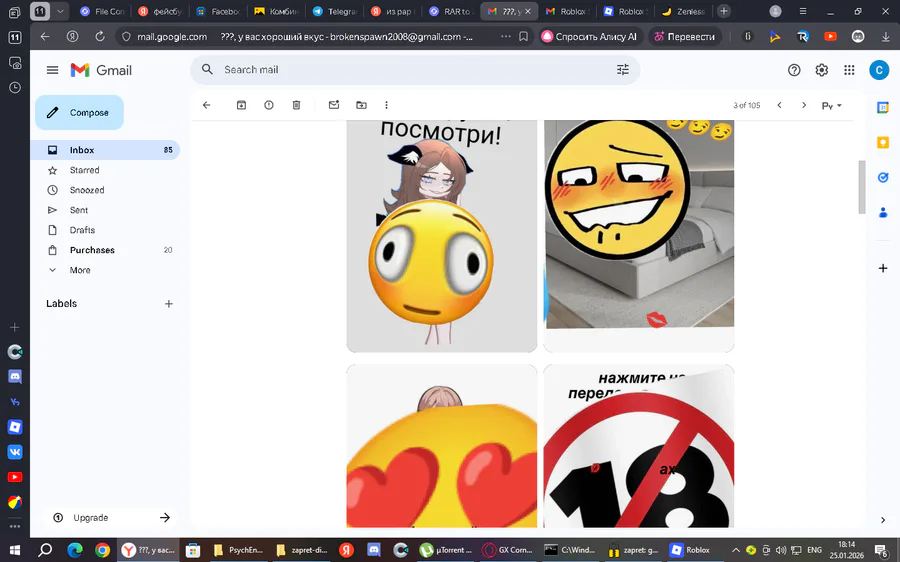The image size is (900, 562).
Task: Open the Windows Start menu
Action: click(14, 550)
